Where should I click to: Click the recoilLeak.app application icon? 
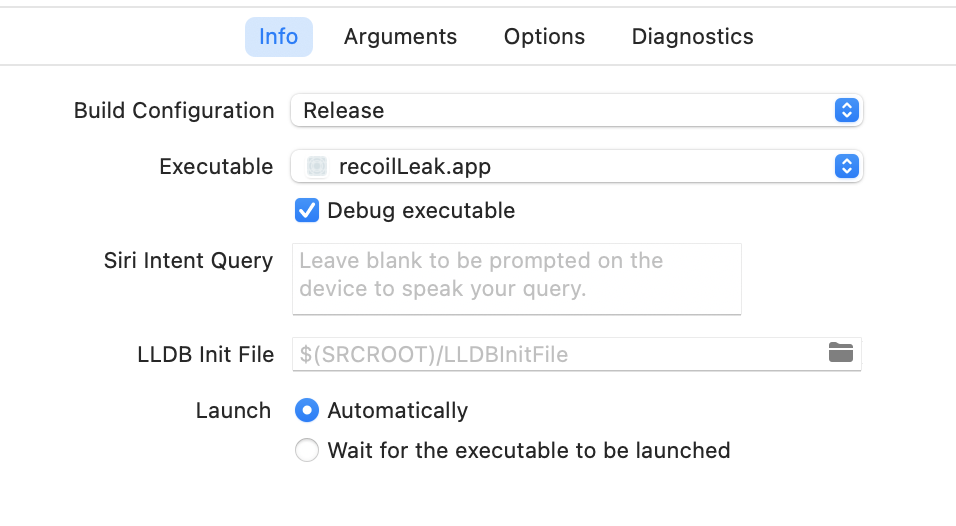316,166
